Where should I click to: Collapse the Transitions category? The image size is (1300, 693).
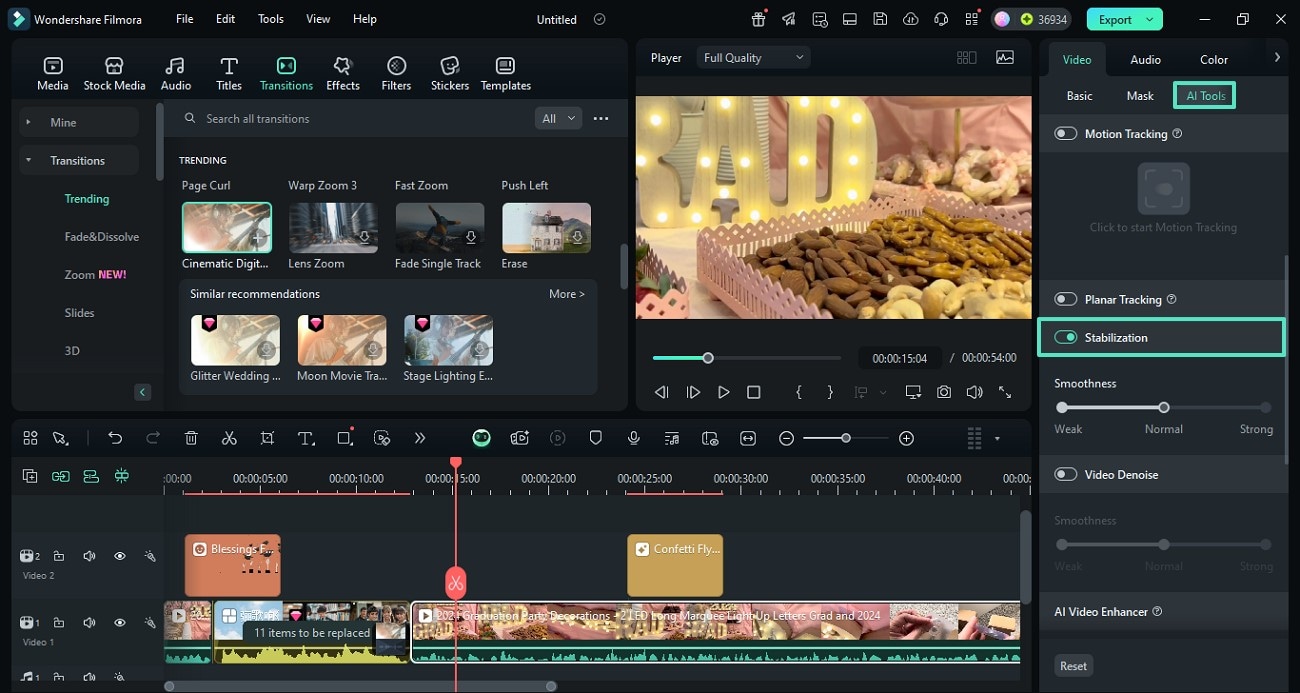click(x=27, y=160)
